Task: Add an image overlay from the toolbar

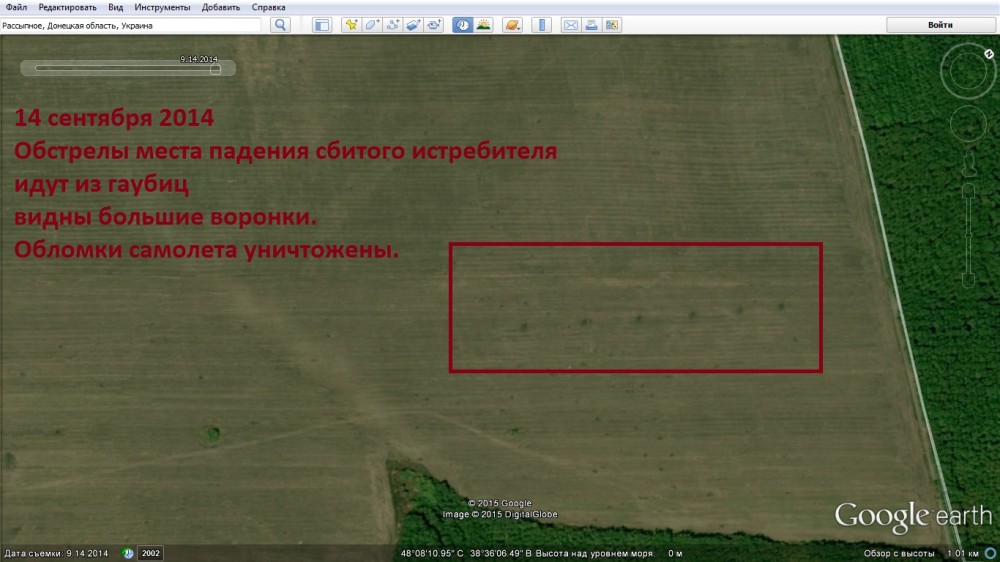Action: pos(413,25)
